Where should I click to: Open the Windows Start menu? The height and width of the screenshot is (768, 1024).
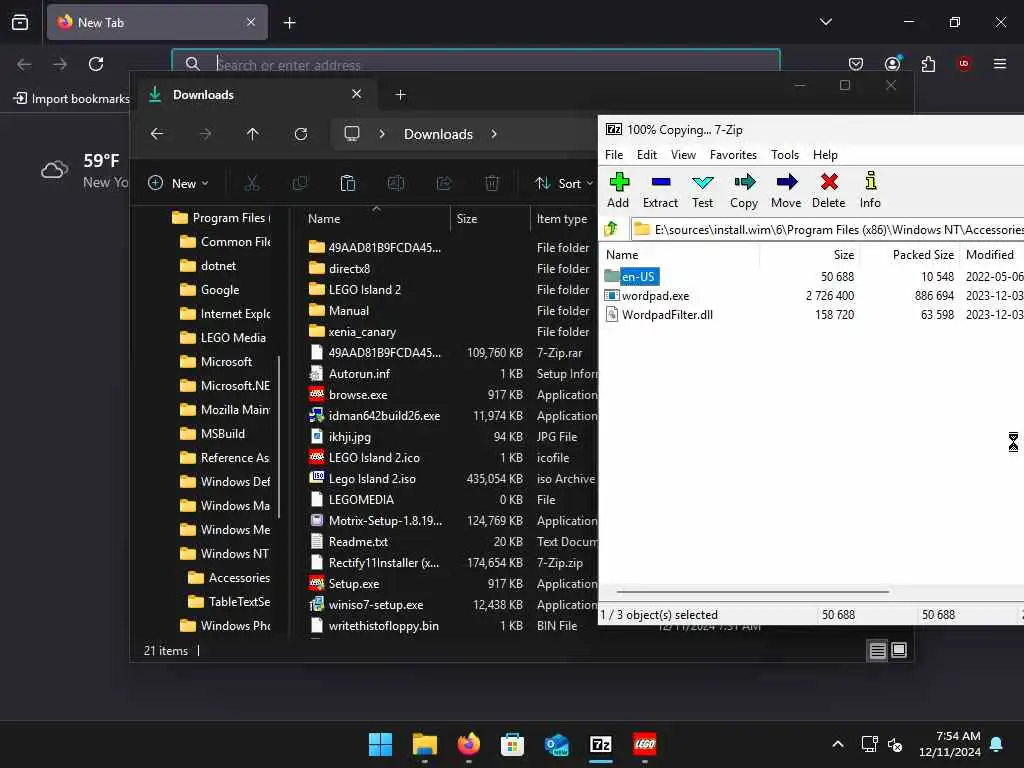pos(380,744)
